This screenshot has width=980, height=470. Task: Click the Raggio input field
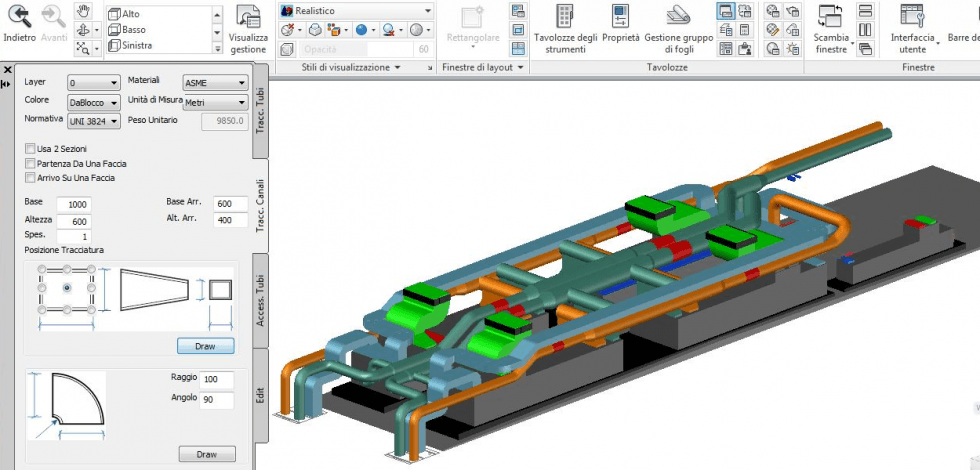pyautogui.click(x=216, y=380)
